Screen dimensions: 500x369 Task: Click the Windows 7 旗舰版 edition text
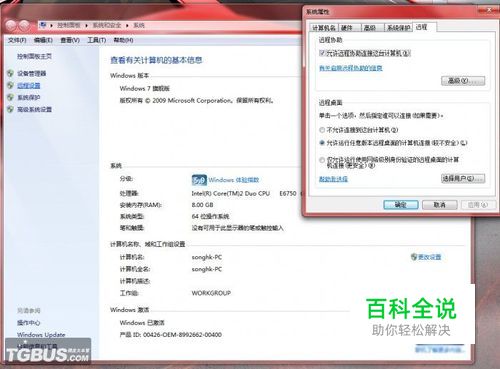pyautogui.click(x=145, y=88)
